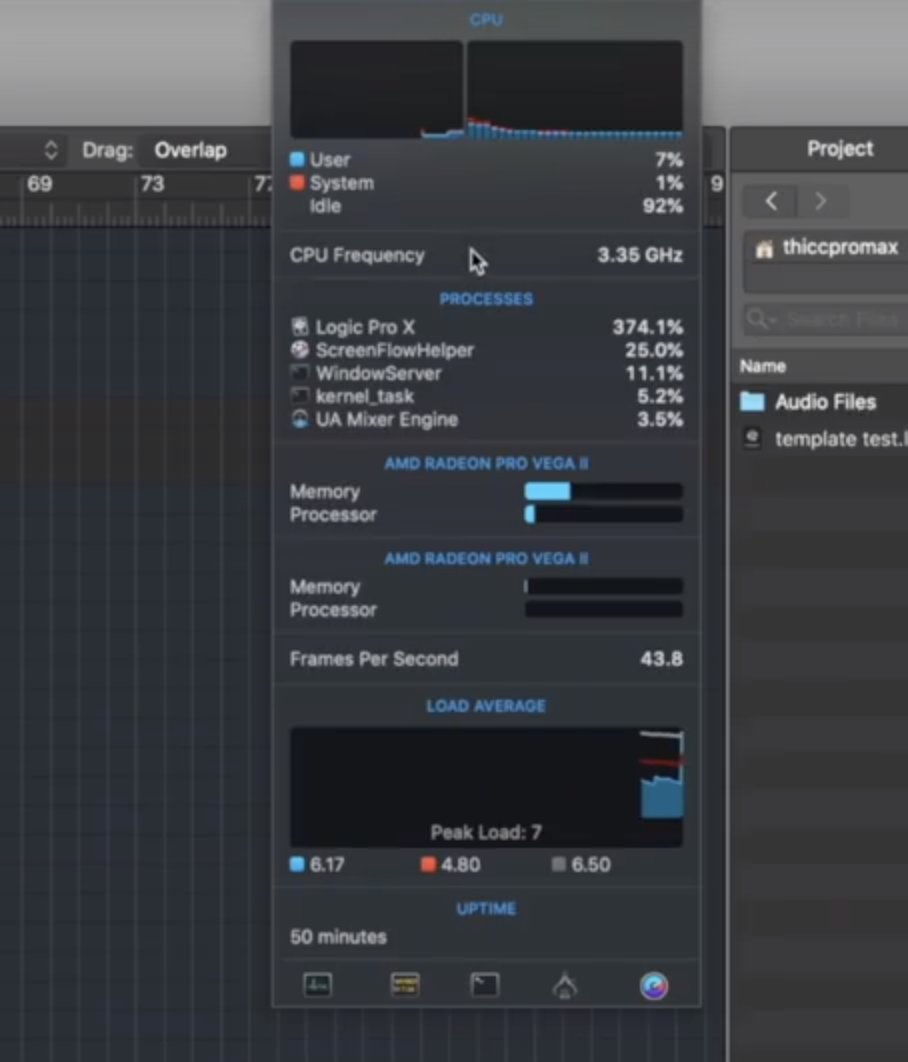The width and height of the screenshot is (908, 1062).
Task: Click the UA Mixer Engine process icon
Action: point(300,419)
